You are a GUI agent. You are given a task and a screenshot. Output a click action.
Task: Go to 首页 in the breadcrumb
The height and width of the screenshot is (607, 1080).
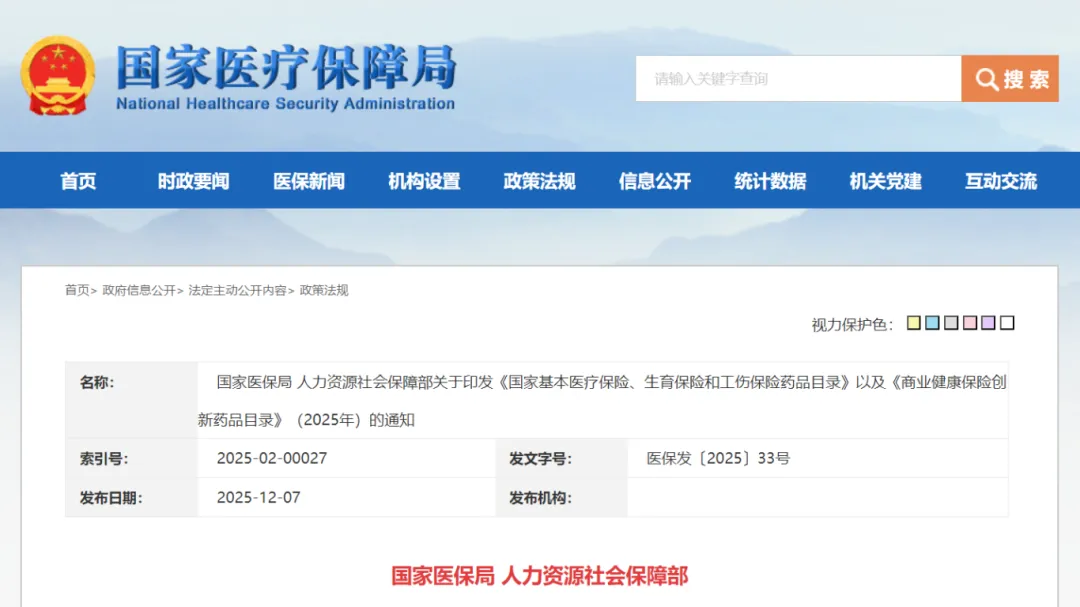77,290
